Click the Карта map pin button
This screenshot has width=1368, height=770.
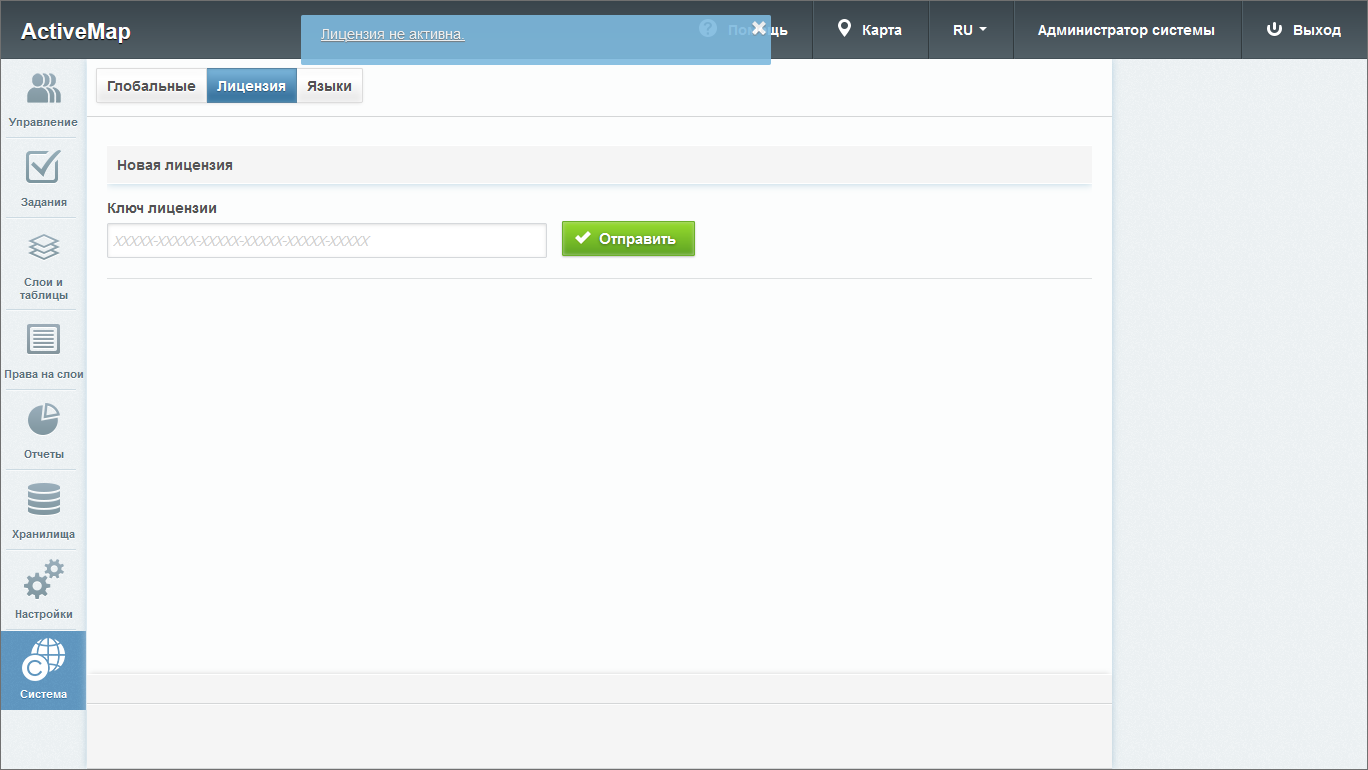point(870,30)
